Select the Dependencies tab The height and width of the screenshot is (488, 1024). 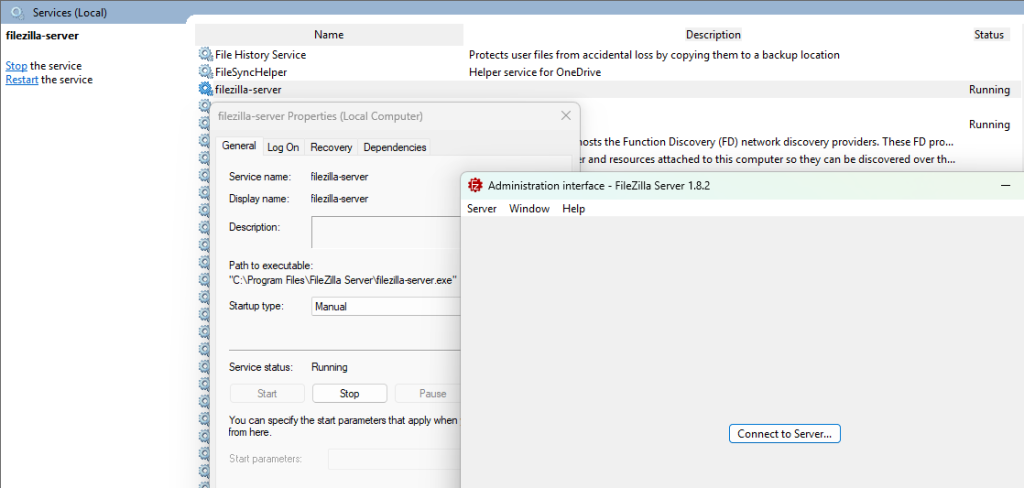point(395,147)
